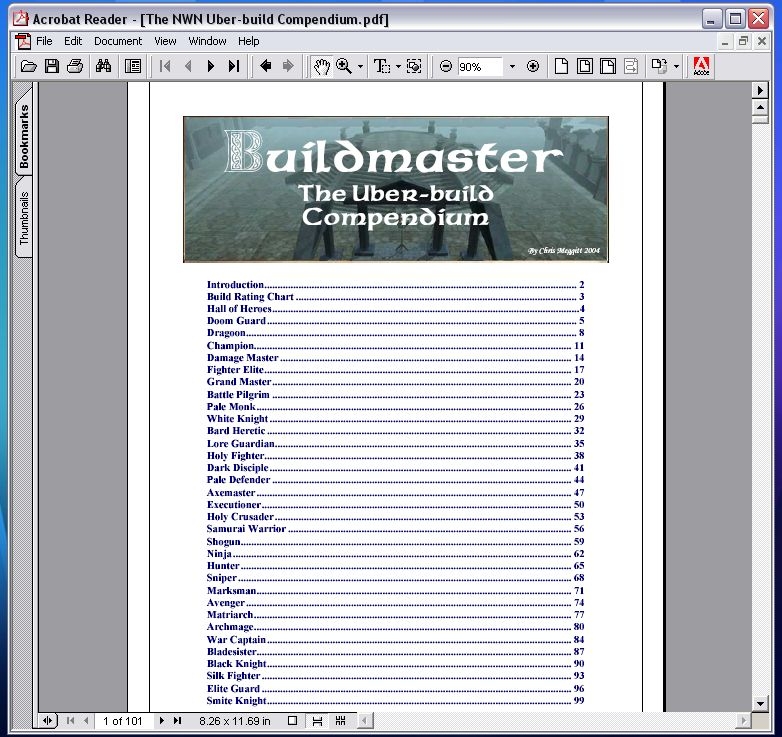Click the zoom out minus button
The height and width of the screenshot is (737, 782).
coord(446,66)
